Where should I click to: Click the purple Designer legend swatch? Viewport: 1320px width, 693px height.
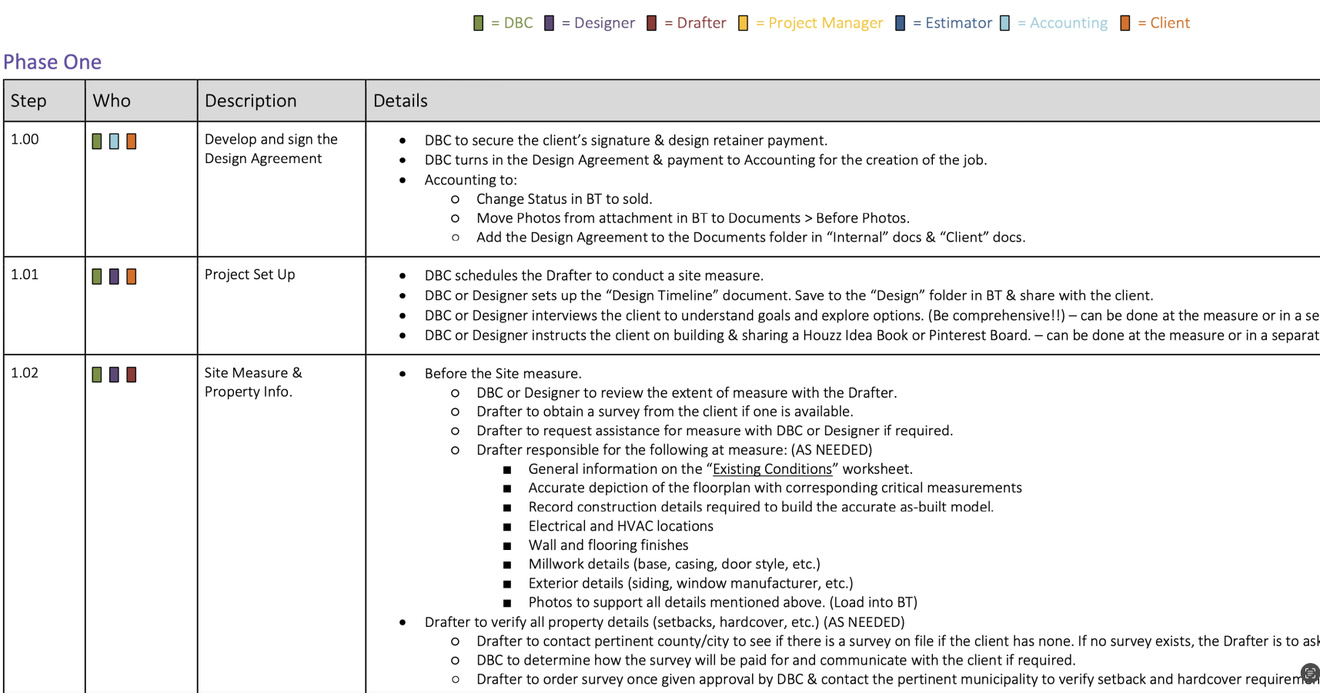tap(549, 23)
